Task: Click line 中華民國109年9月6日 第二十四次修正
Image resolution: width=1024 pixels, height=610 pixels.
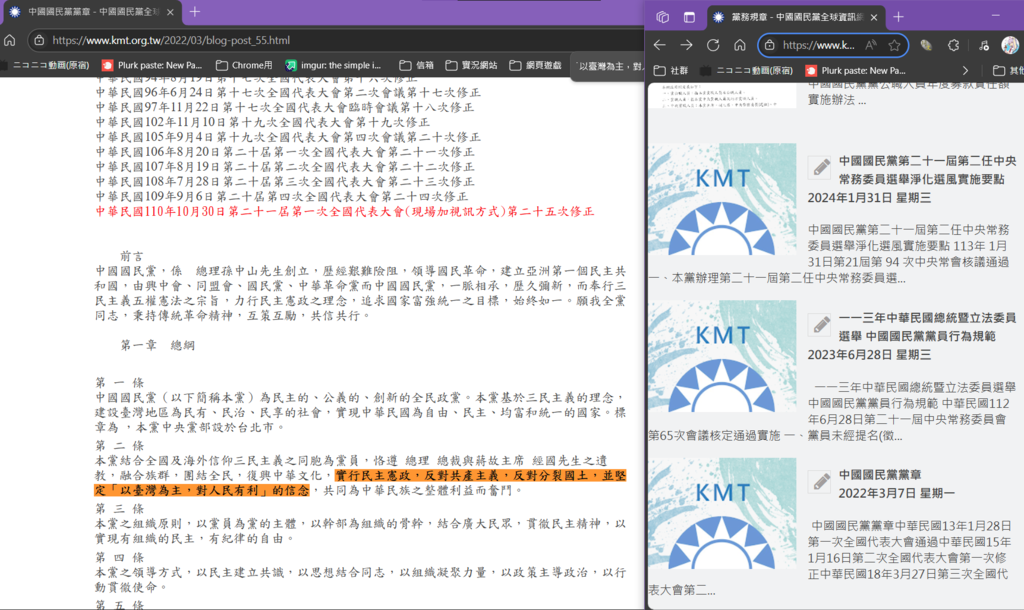Action: [x=282, y=197]
